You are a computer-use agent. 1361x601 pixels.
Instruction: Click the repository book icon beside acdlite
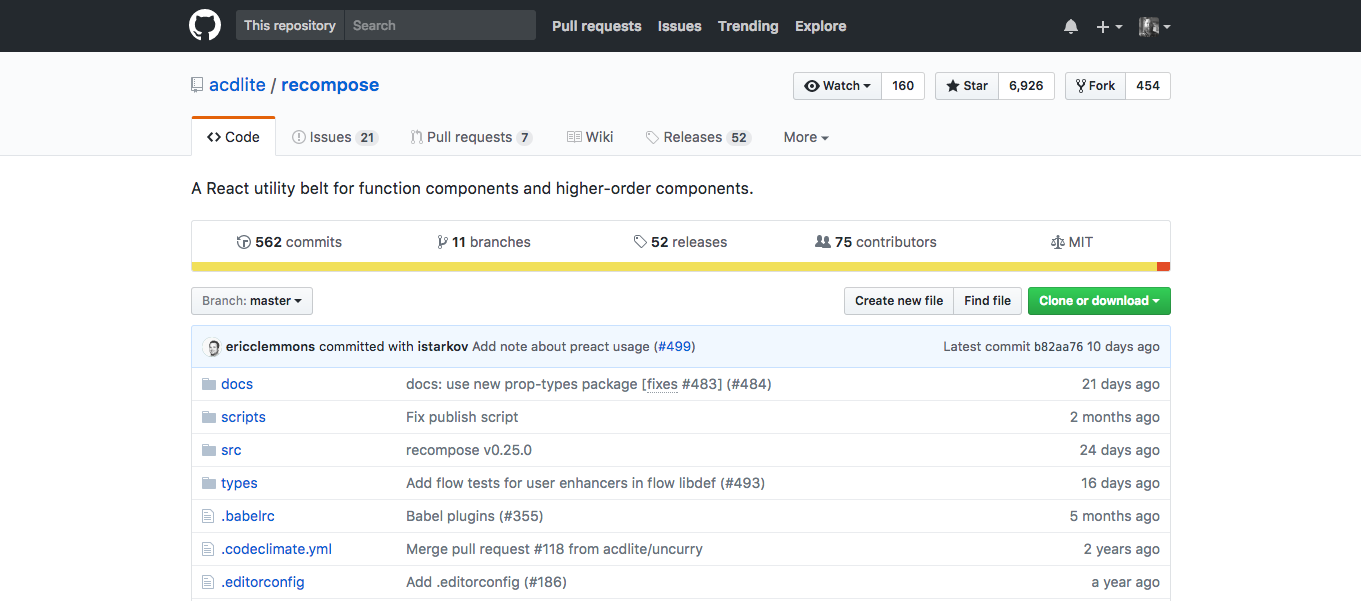pyautogui.click(x=197, y=85)
